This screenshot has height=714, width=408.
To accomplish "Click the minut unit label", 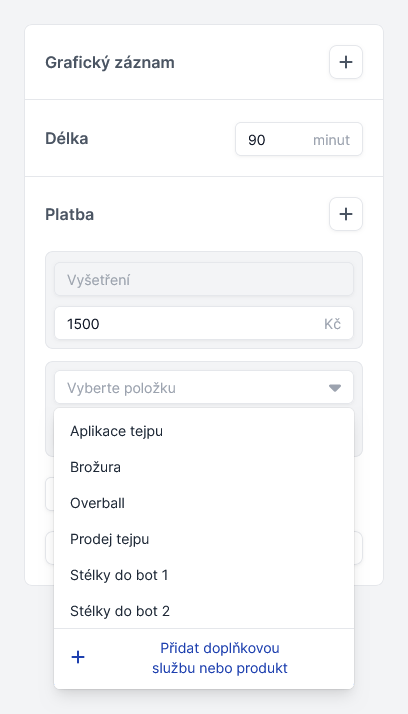I will 331,140.
